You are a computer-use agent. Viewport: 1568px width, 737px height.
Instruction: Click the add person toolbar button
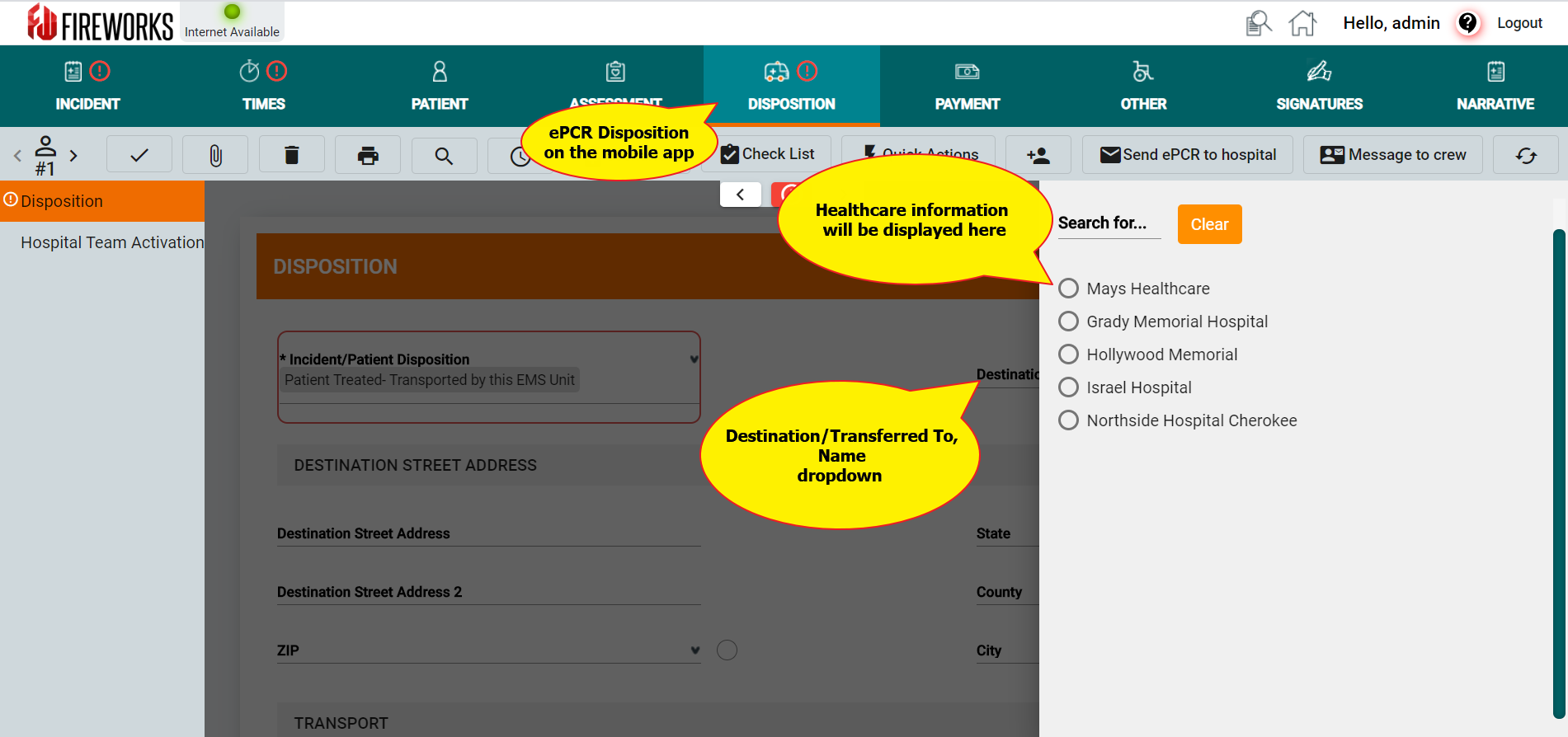[1038, 154]
